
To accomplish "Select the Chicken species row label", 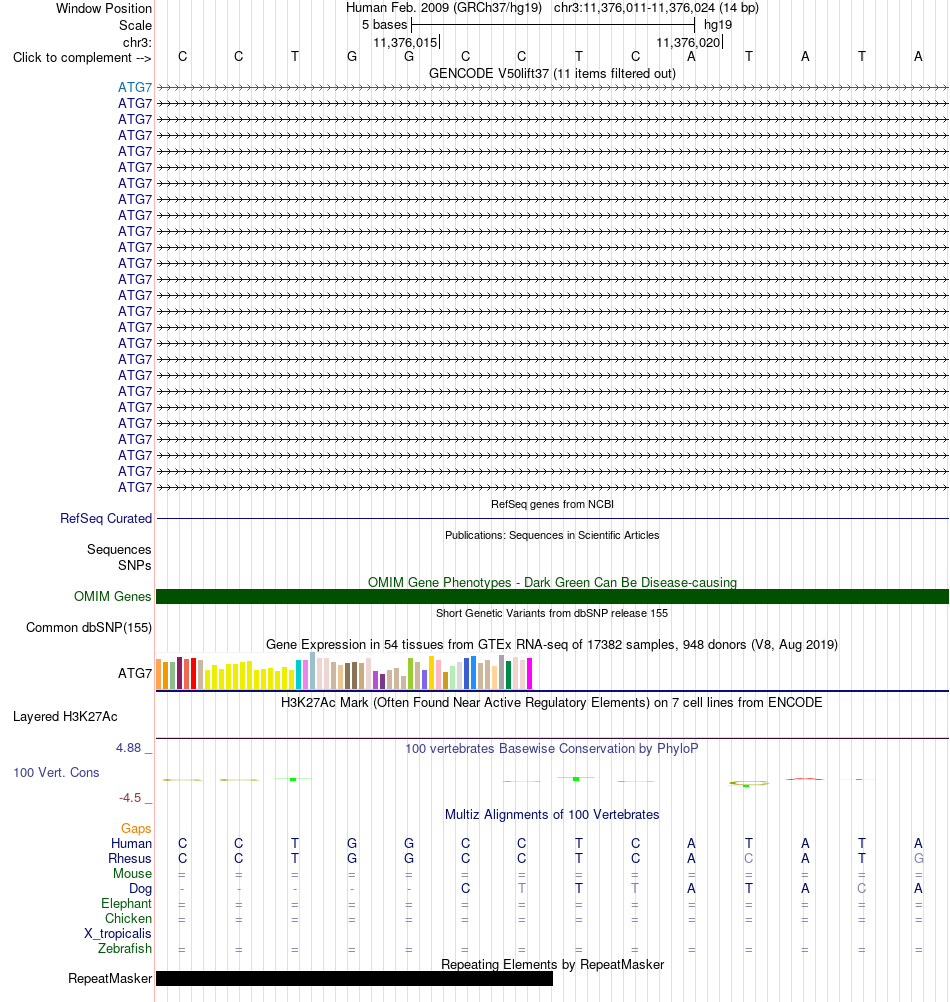I will (x=128, y=919).
